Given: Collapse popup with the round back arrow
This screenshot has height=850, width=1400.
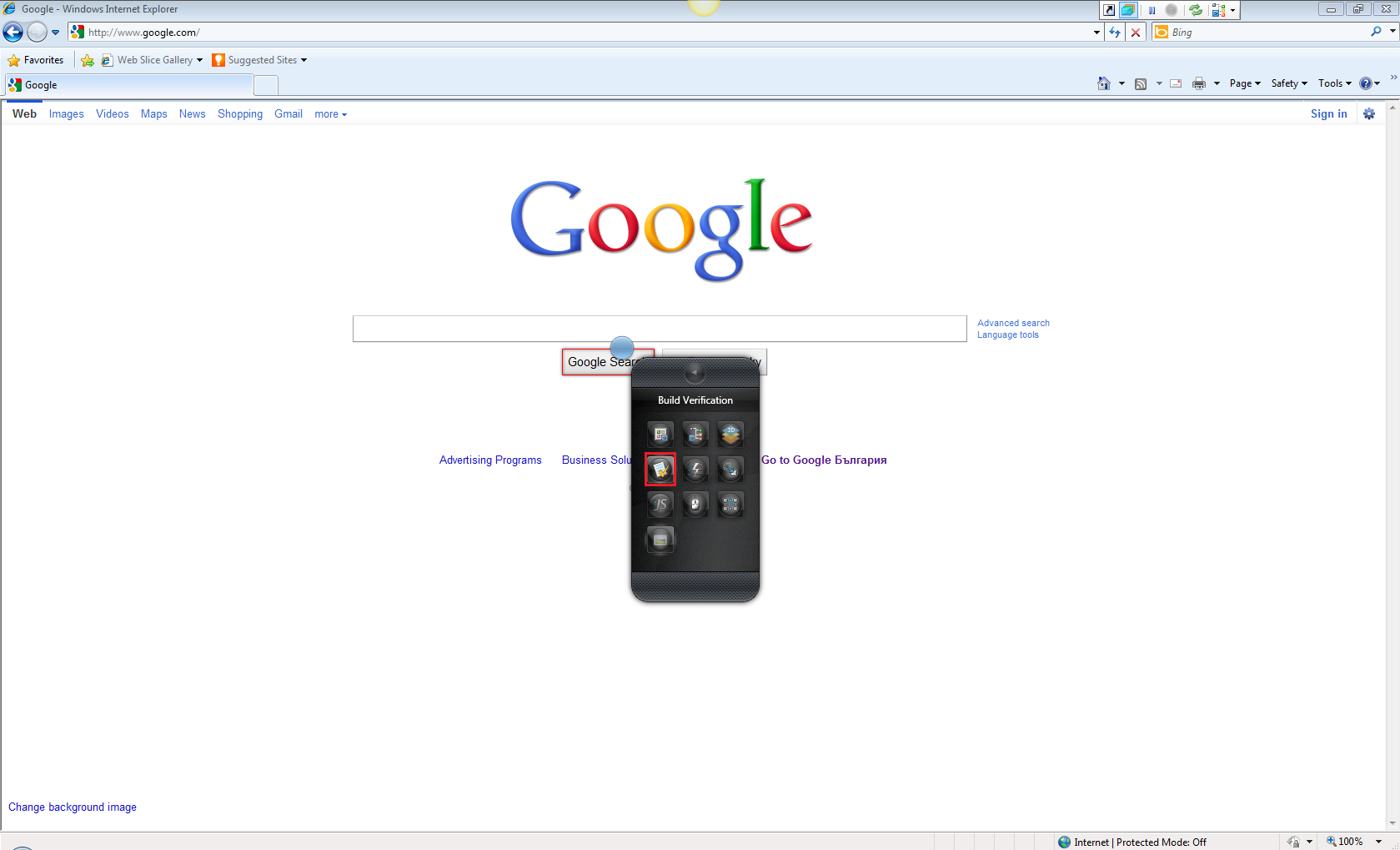Looking at the screenshot, I should (695, 373).
